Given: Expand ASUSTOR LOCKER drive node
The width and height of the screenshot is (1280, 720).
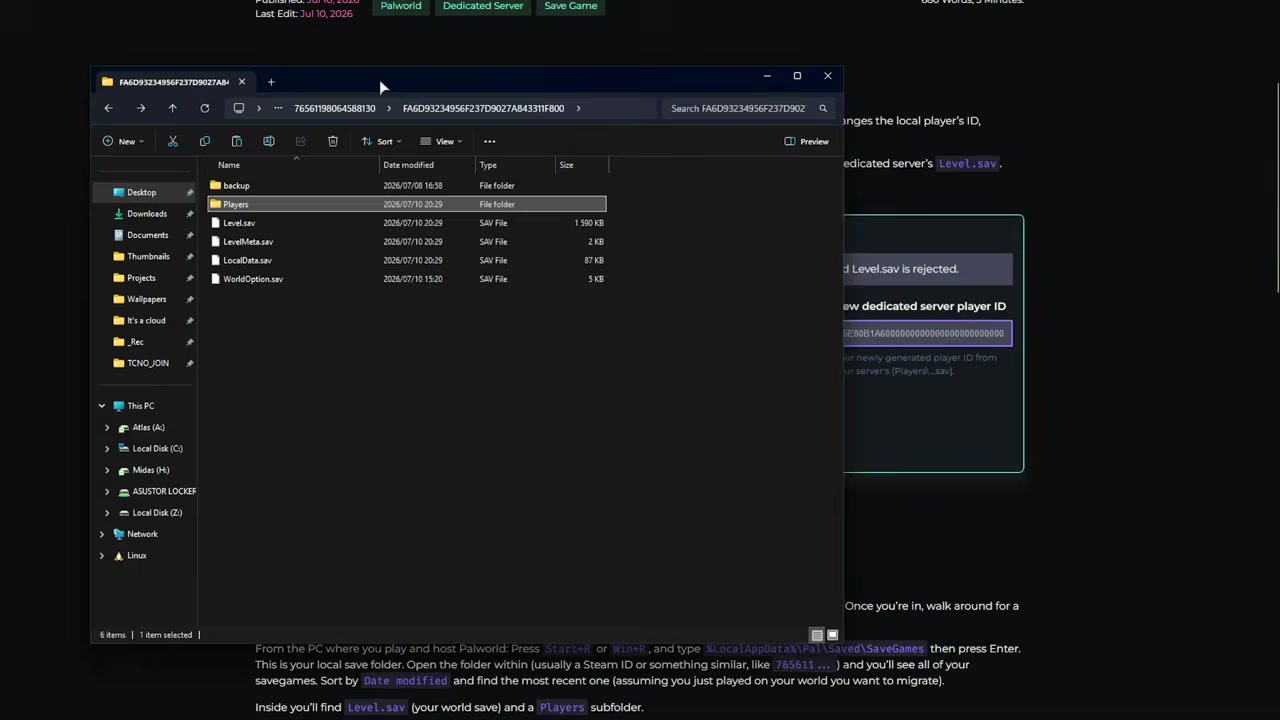Looking at the screenshot, I should (107, 491).
